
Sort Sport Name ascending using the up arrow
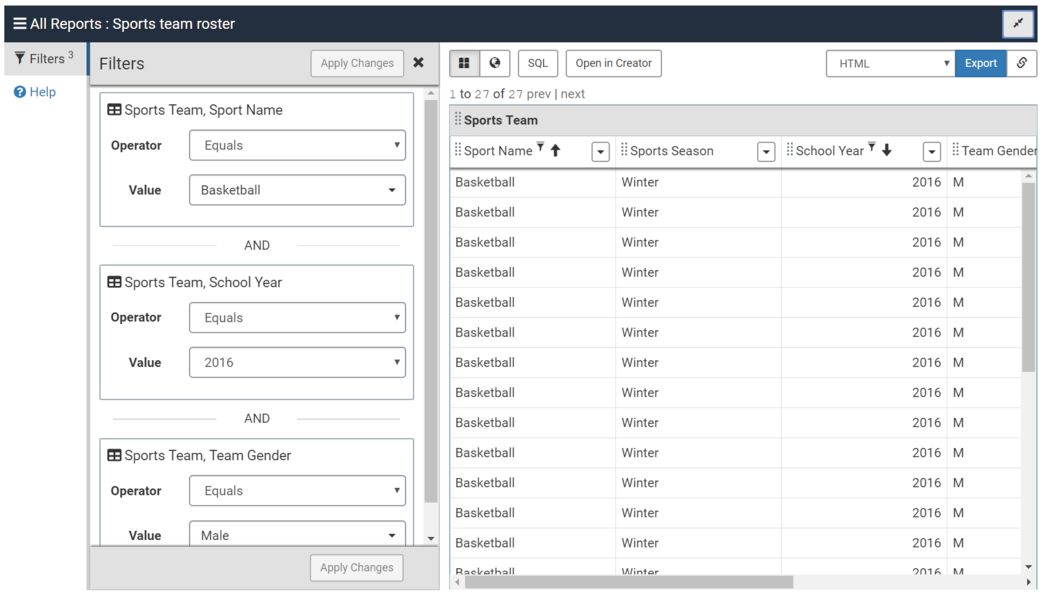tap(556, 151)
